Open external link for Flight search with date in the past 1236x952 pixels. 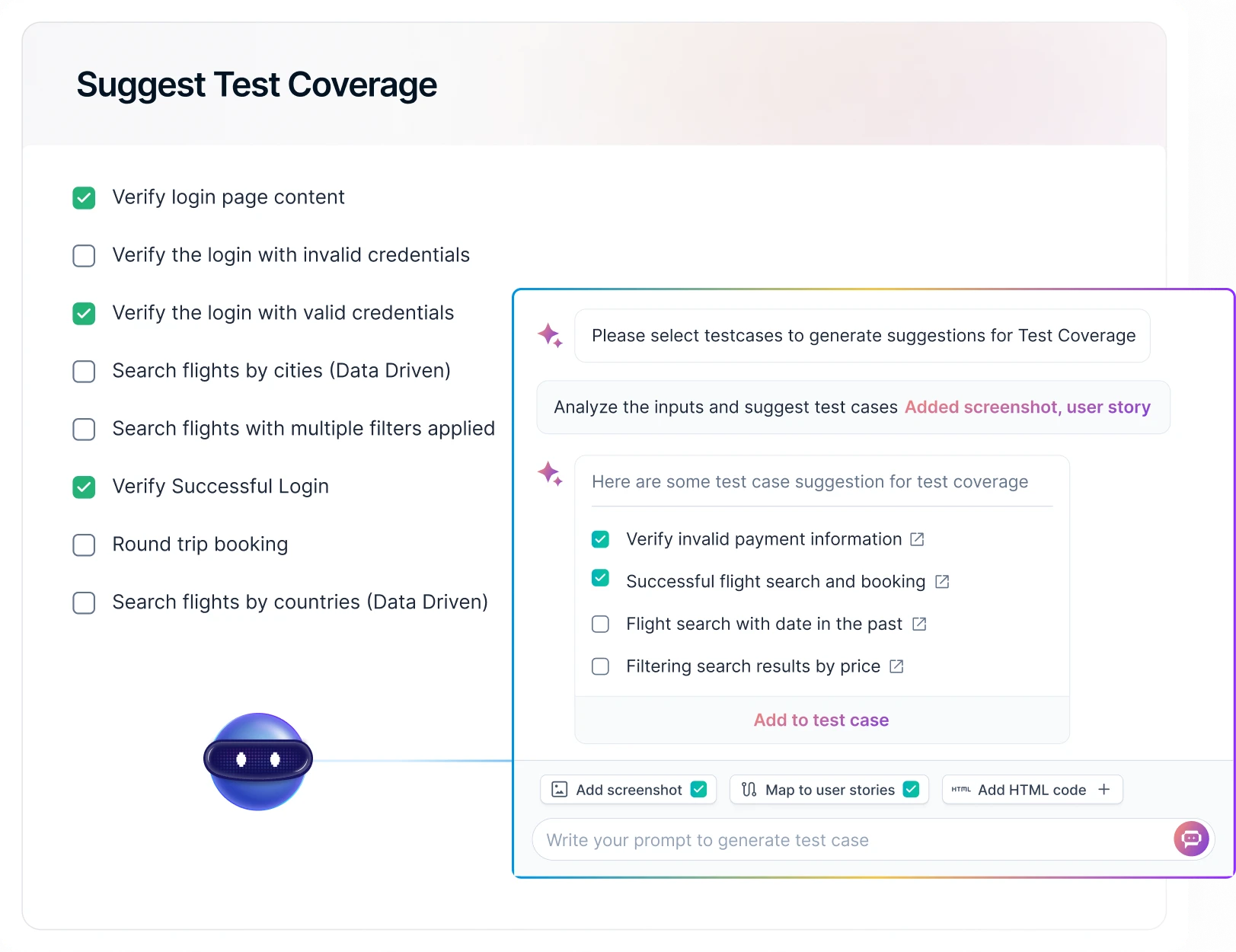tap(919, 624)
